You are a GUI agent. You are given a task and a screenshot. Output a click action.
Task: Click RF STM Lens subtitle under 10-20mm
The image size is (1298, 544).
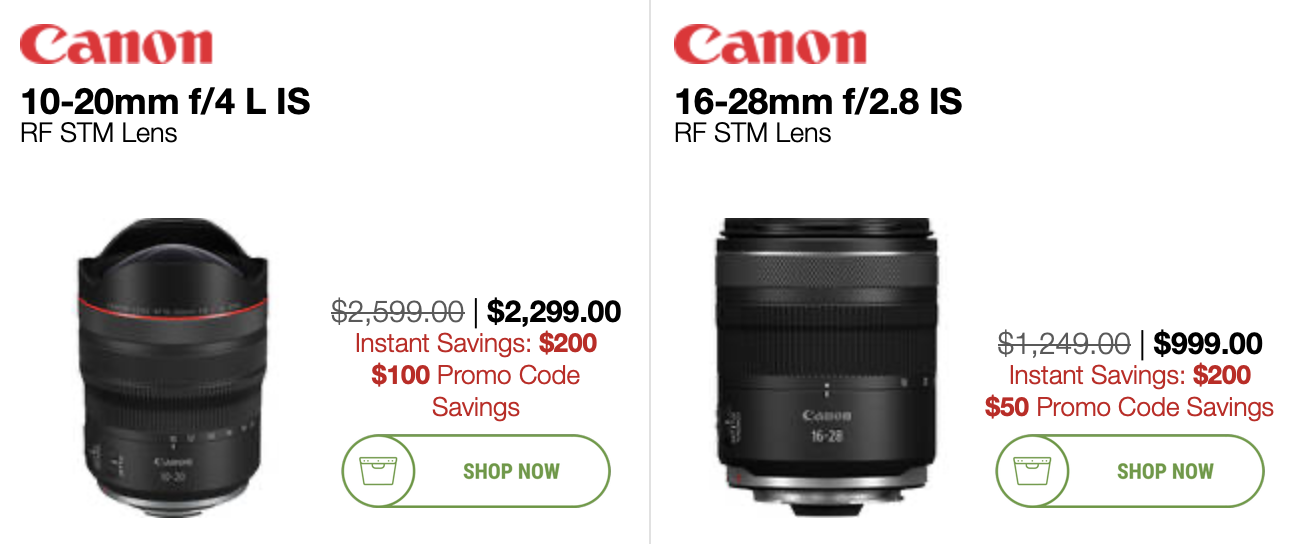[98, 132]
